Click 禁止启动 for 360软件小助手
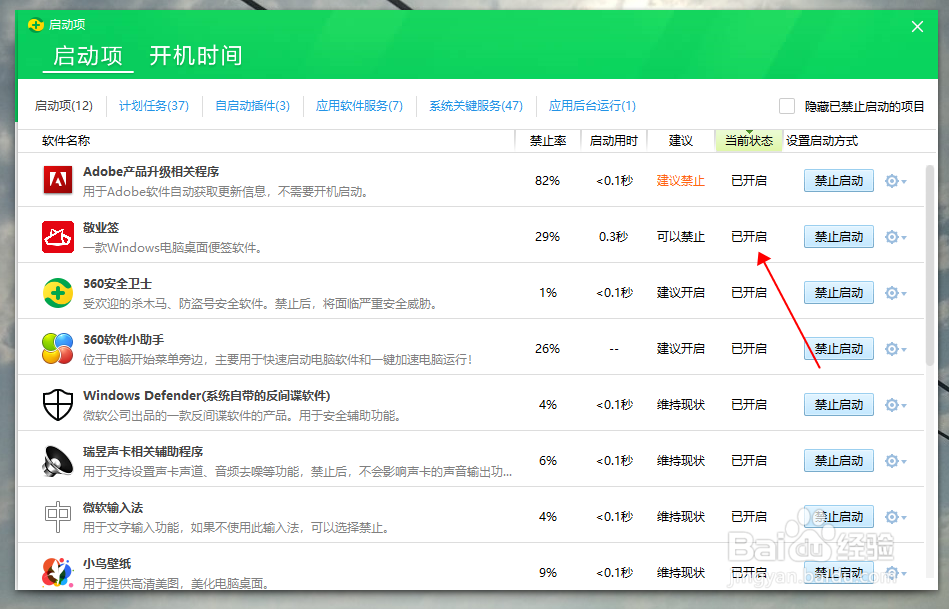Image resolution: width=949 pixels, height=609 pixels. 838,349
